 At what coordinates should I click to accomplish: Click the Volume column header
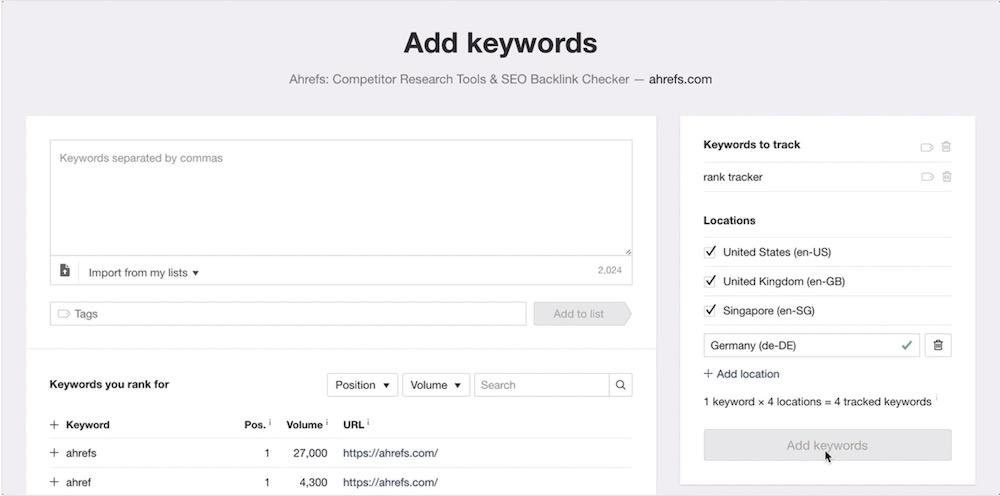(x=304, y=425)
